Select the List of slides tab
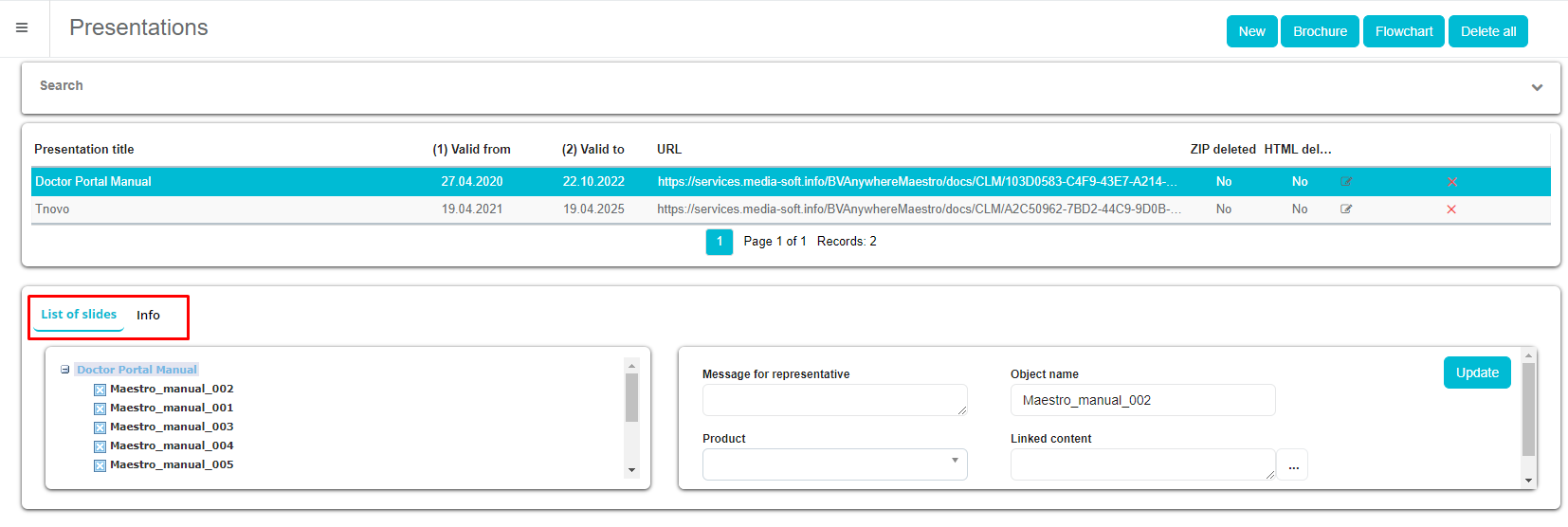Image resolution: width=1568 pixels, height=527 pixels. (79, 315)
